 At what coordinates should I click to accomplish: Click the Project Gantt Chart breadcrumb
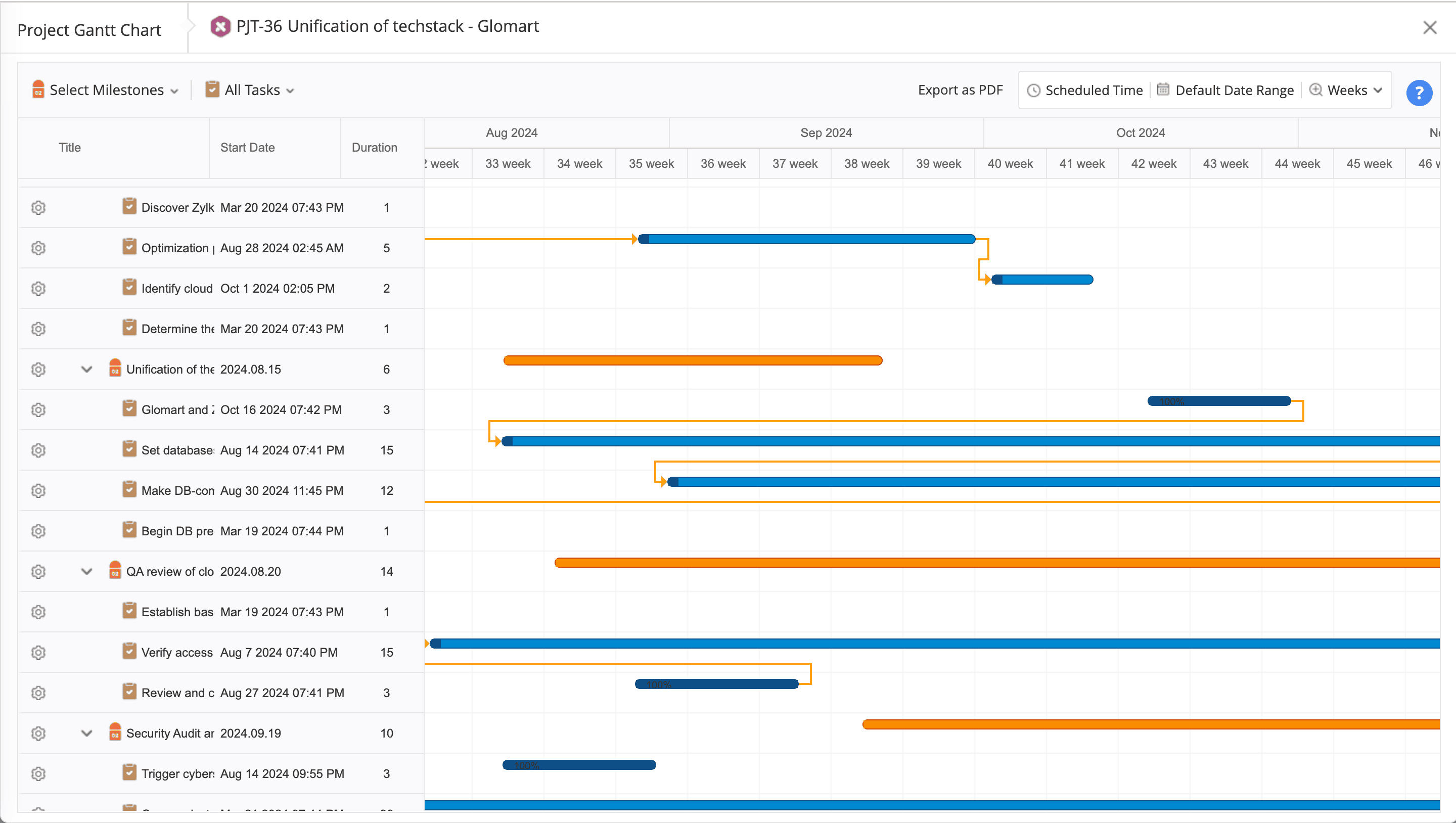coord(89,30)
